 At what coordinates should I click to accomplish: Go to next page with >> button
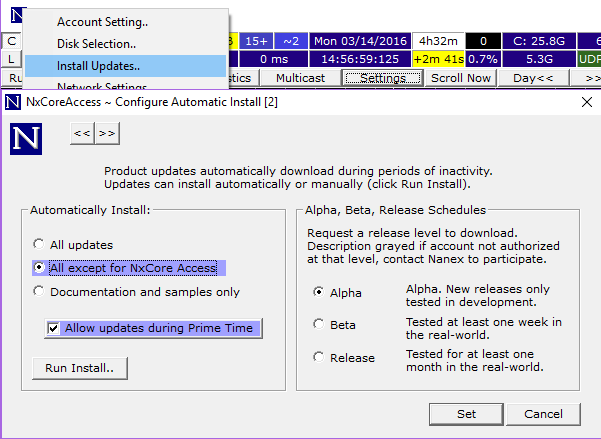(x=107, y=133)
